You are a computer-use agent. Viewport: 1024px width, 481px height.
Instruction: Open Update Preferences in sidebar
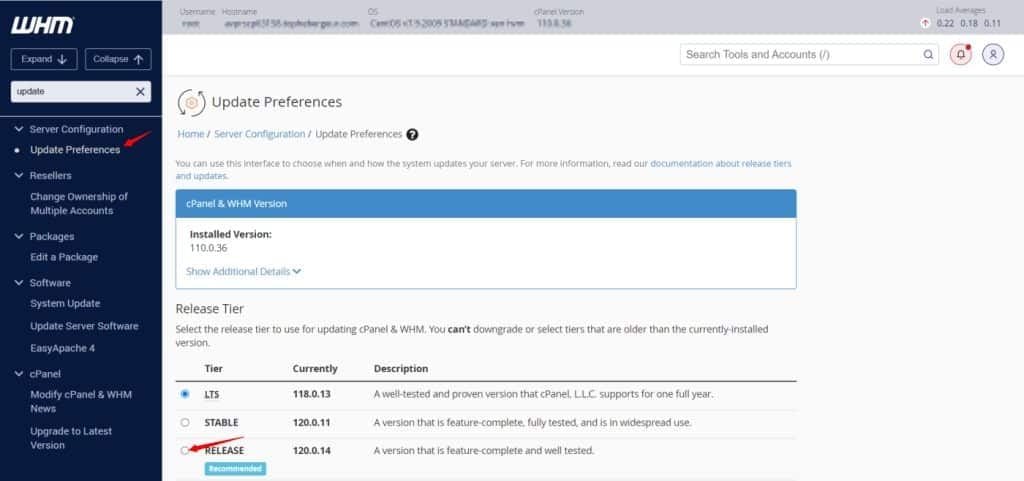pos(75,149)
